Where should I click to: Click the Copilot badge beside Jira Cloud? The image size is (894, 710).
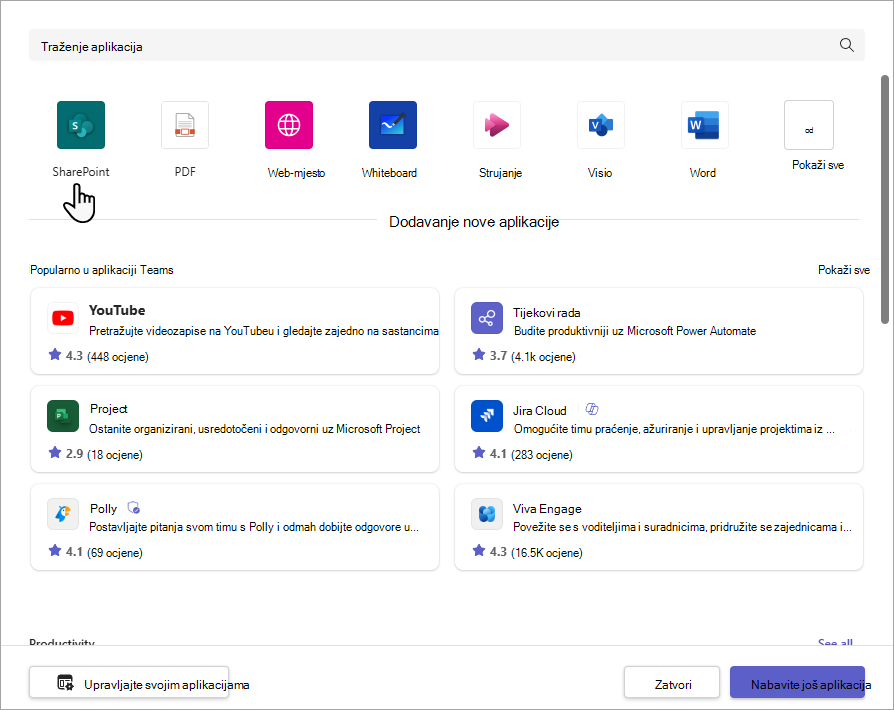coord(592,409)
